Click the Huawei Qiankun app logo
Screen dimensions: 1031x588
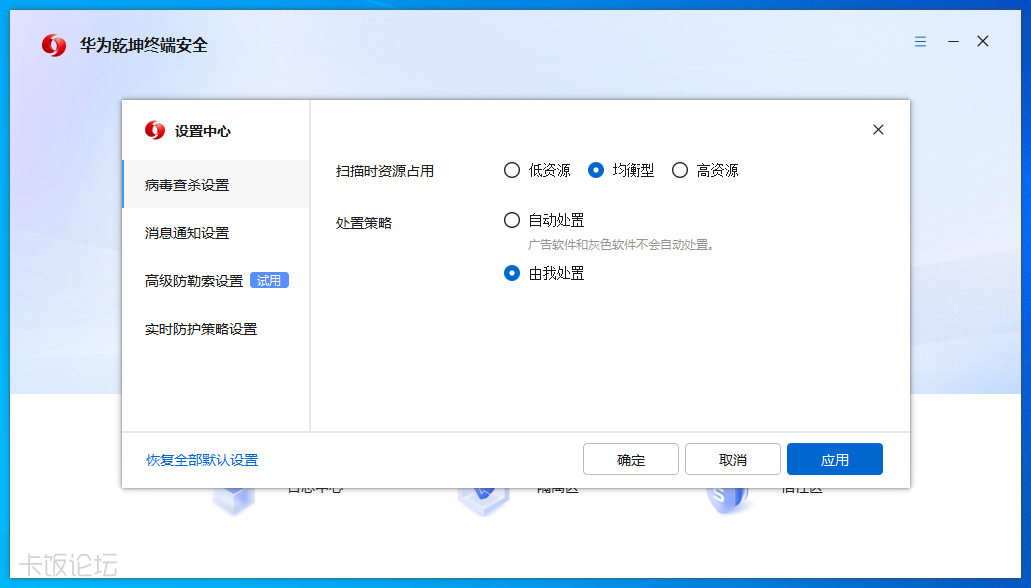point(54,45)
